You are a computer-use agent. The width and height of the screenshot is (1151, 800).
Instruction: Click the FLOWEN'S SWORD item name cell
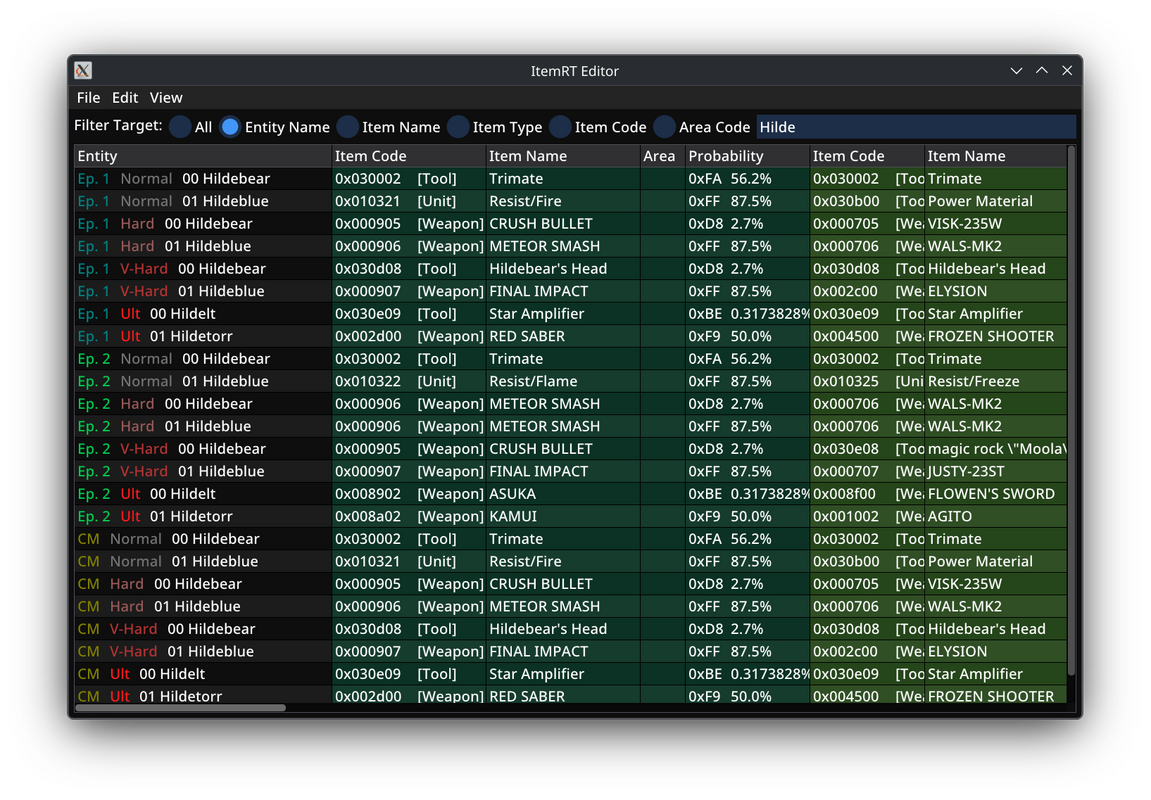(995, 494)
